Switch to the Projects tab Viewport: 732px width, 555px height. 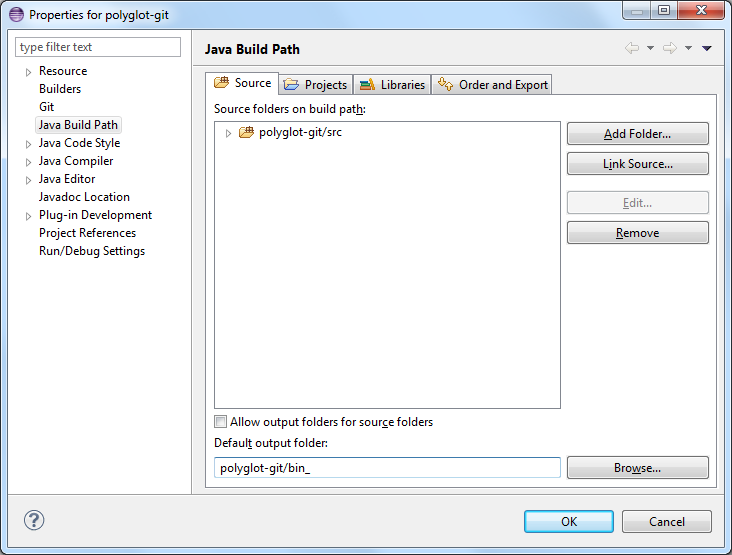pos(315,85)
